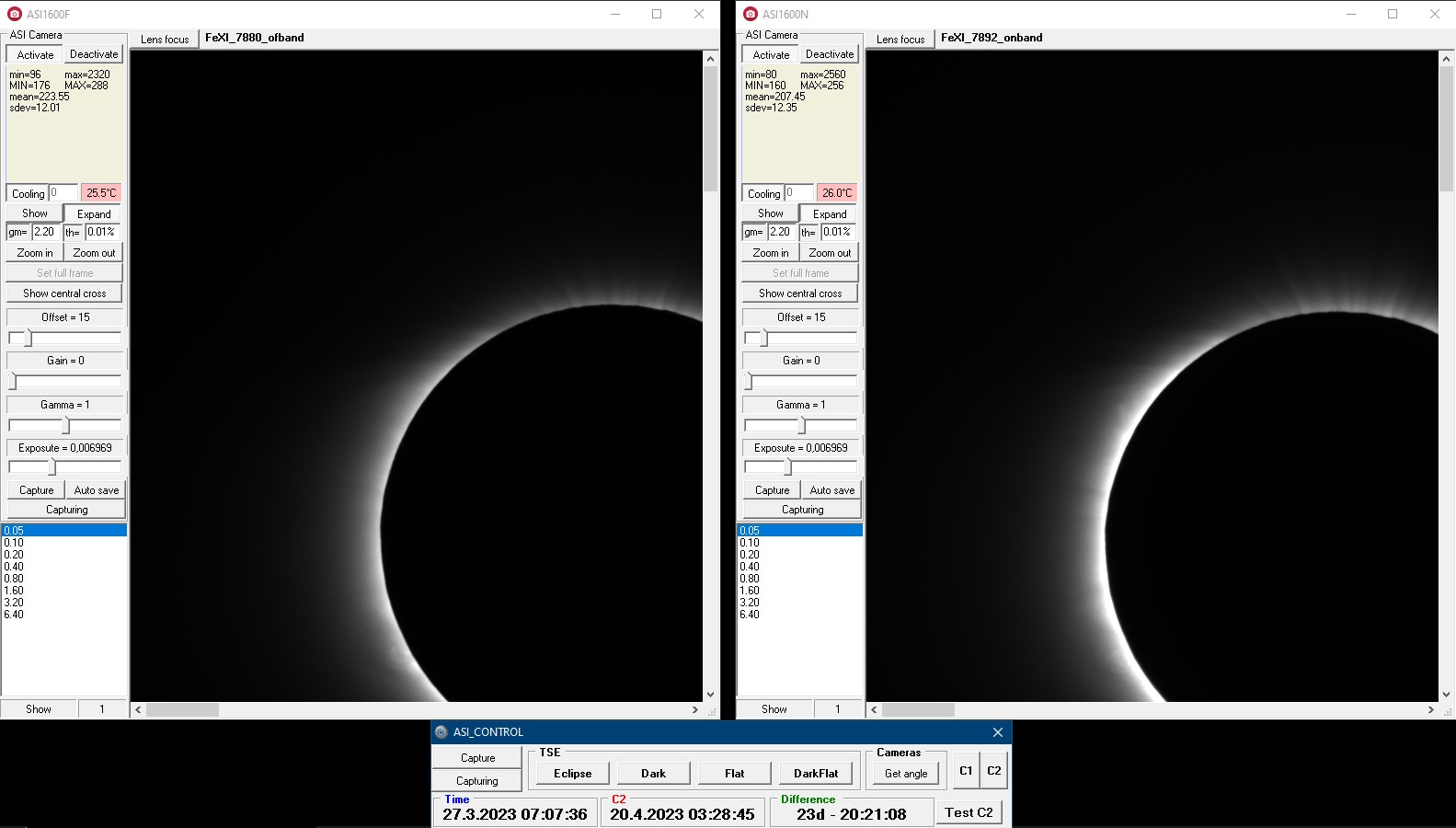Click Capture in the ASI1600N window
Image resolution: width=1456 pixels, height=828 pixels.
773,490
